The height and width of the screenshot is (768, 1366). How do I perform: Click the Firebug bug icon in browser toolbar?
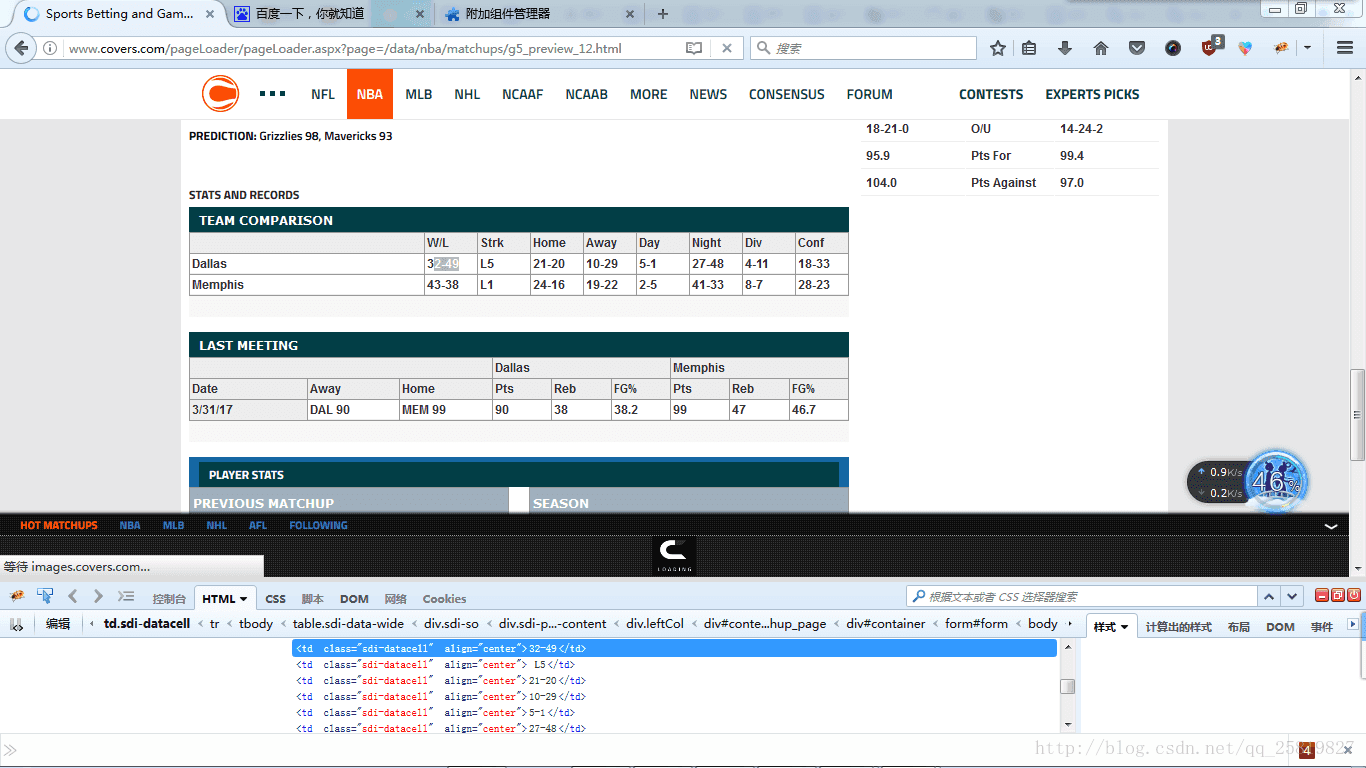(1281, 48)
